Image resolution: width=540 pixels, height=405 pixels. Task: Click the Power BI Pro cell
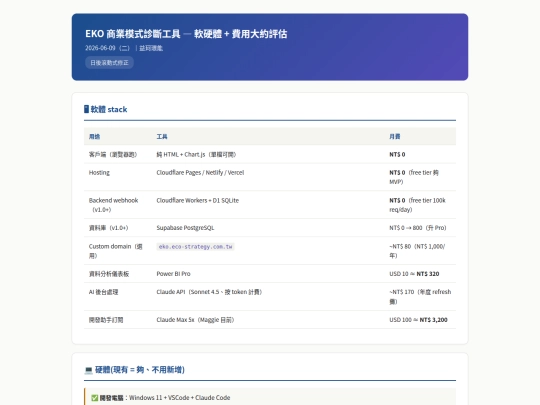tap(173, 274)
